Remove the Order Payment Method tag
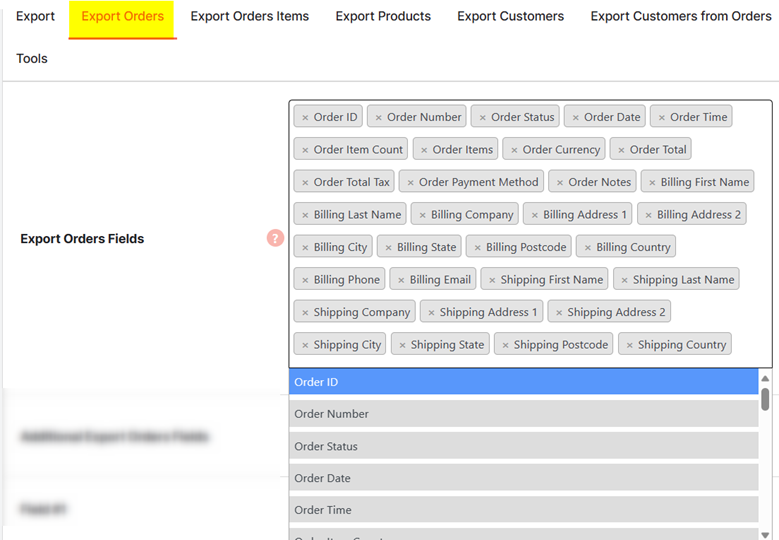This screenshot has width=779, height=540. pos(410,183)
